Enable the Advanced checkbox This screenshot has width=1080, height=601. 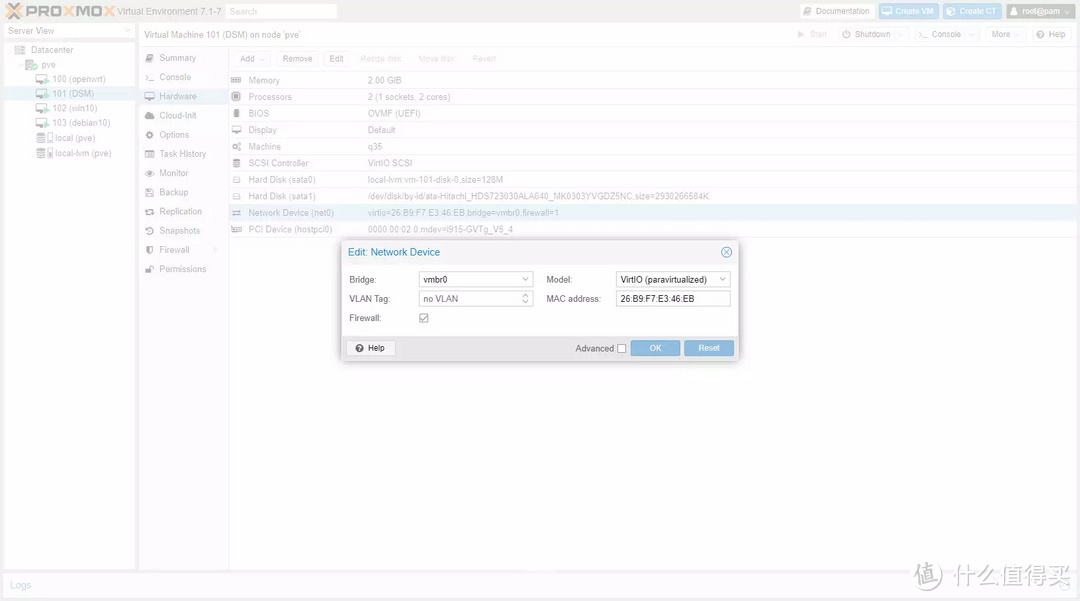coord(621,348)
